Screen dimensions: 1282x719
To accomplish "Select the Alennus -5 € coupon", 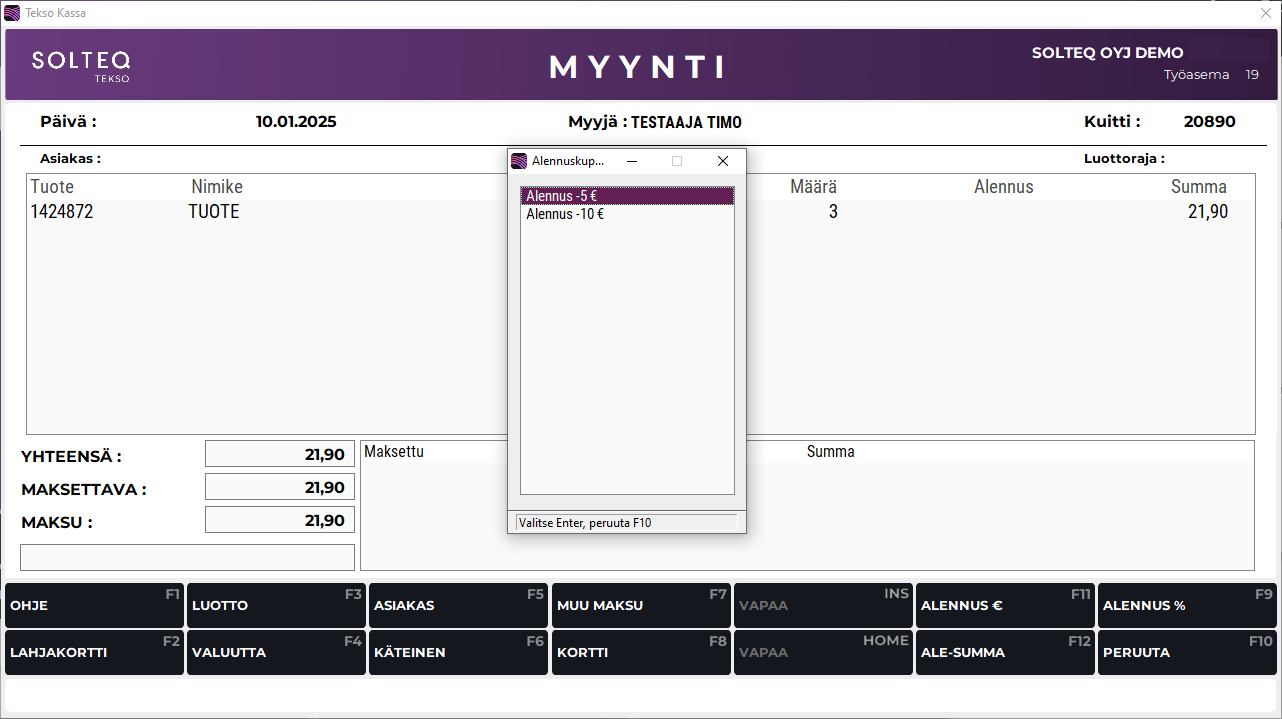I will point(627,196).
